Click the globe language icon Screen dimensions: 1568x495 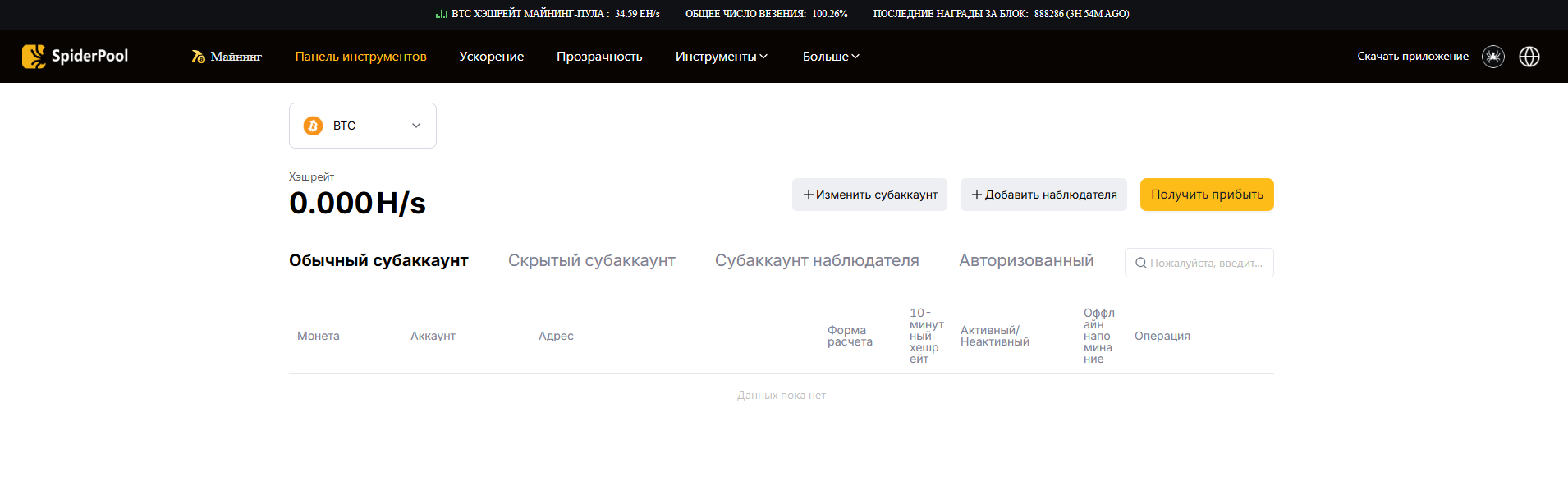point(1529,57)
